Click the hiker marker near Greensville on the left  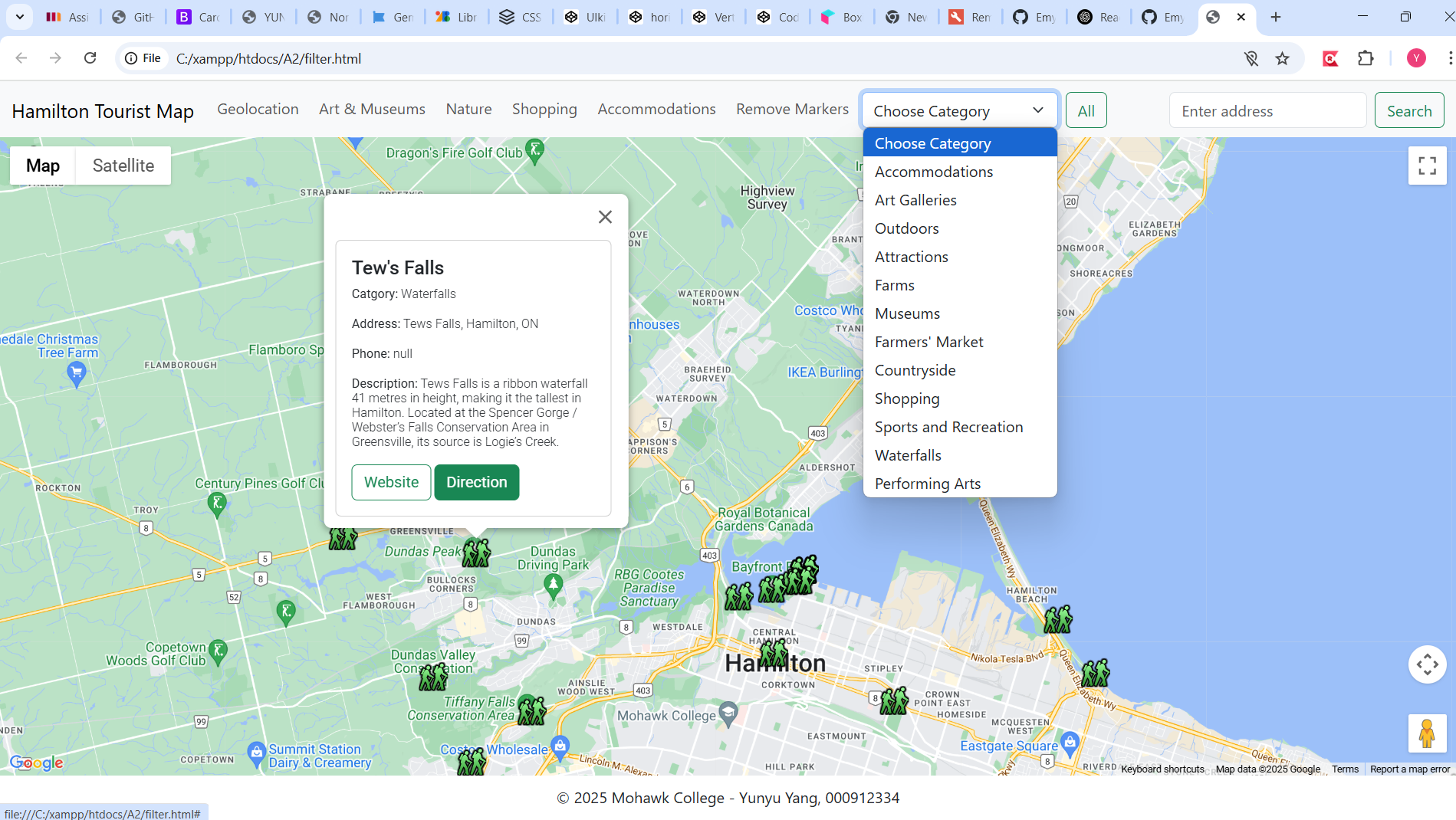(x=343, y=536)
